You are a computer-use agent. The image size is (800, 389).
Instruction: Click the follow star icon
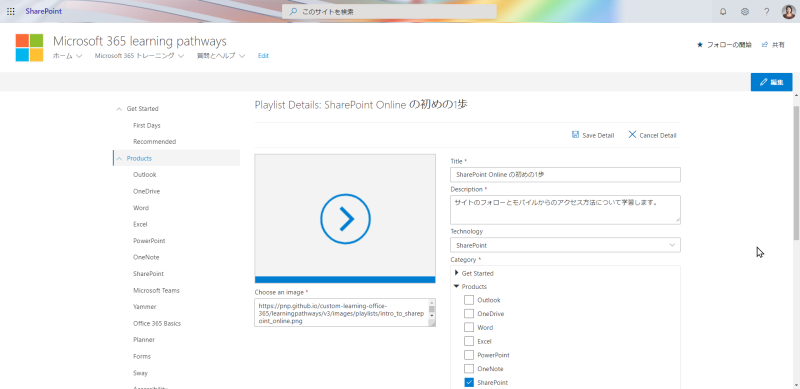click(700, 45)
